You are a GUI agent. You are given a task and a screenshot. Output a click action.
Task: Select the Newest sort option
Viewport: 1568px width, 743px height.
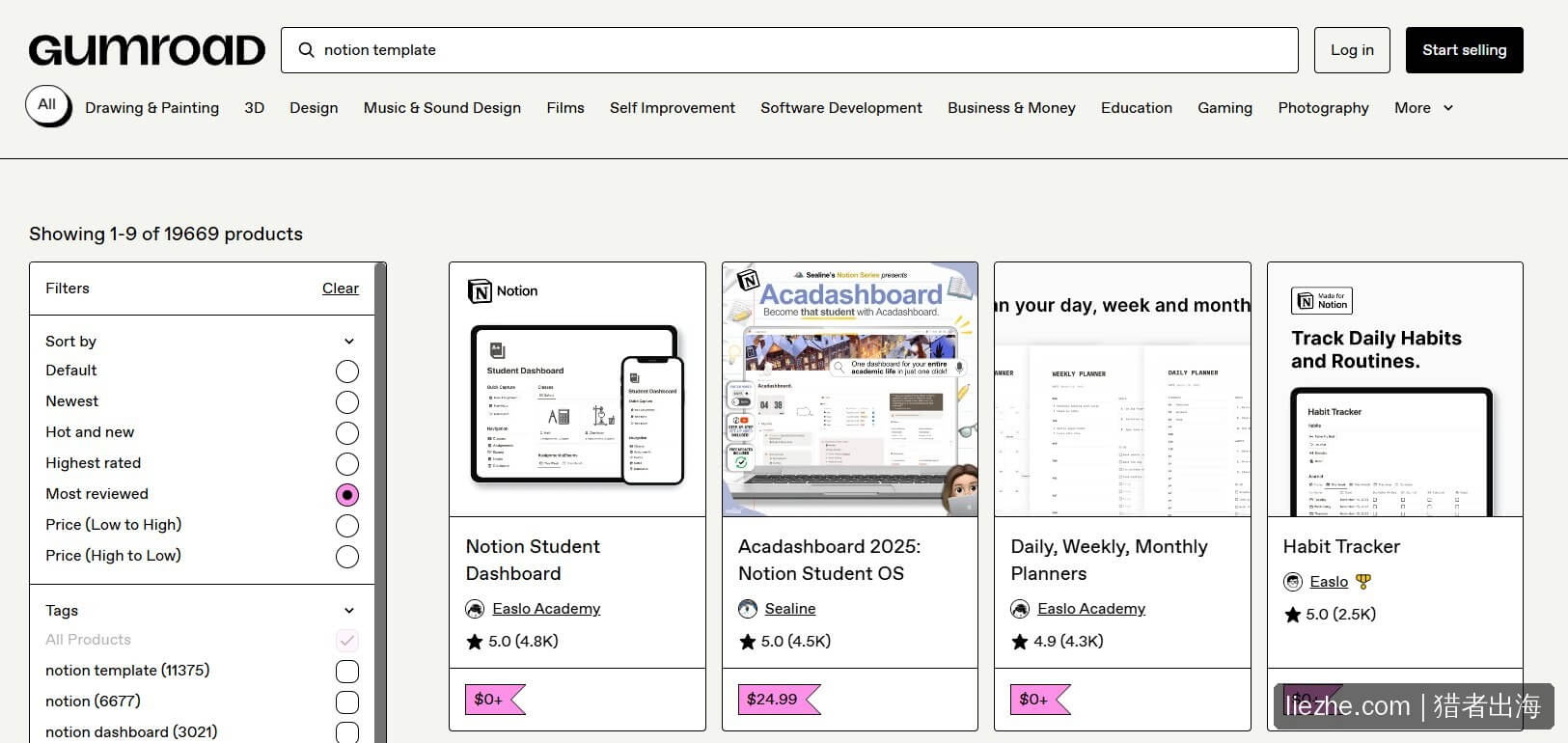[x=347, y=402]
